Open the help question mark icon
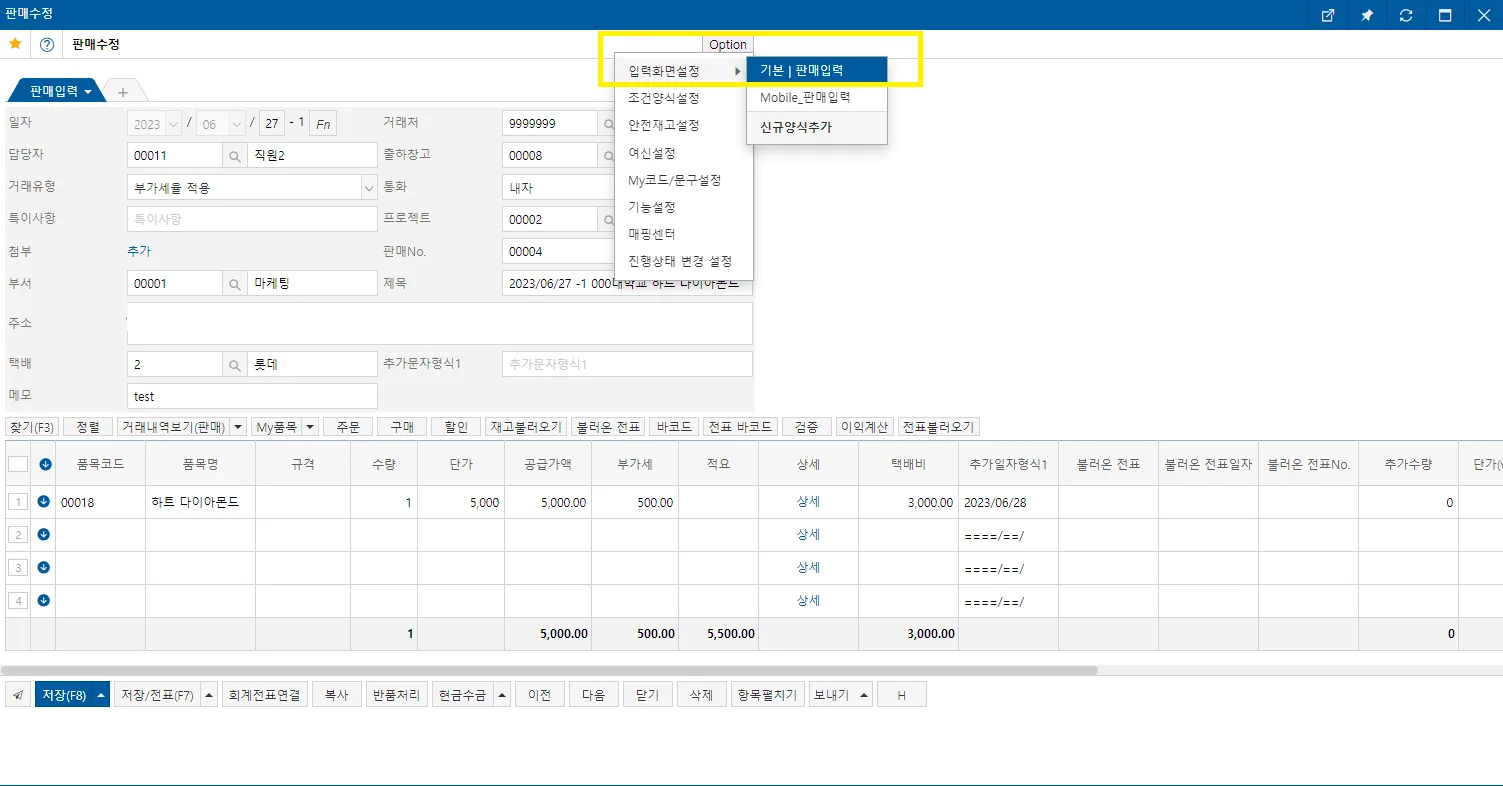Image resolution: width=1503 pixels, height=786 pixels. pos(47,45)
